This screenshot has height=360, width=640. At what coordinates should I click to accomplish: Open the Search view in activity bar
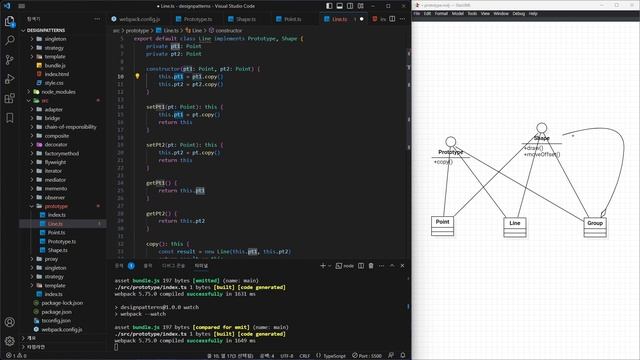pyautogui.click(x=9, y=40)
